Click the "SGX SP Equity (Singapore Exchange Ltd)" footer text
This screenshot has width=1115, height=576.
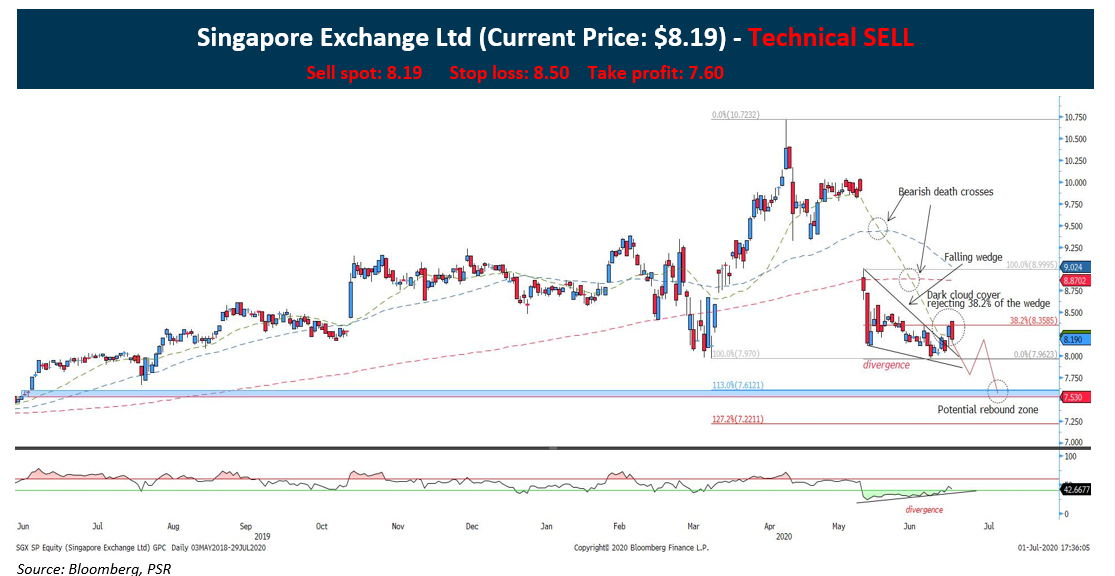84,548
